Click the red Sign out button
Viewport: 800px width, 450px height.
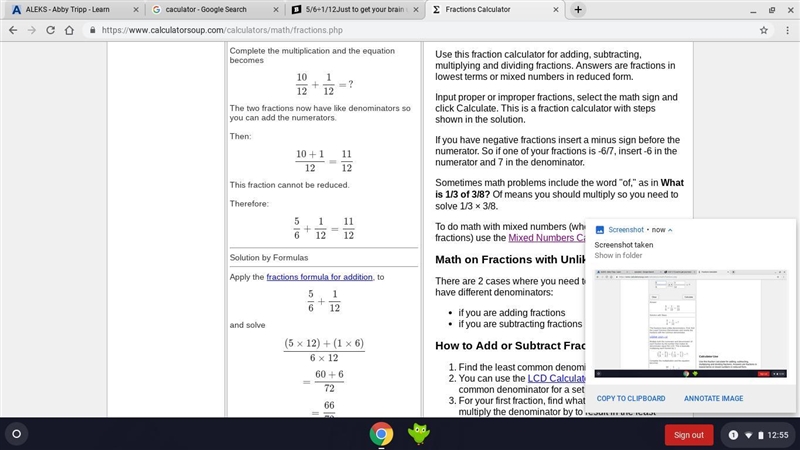[688, 435]
